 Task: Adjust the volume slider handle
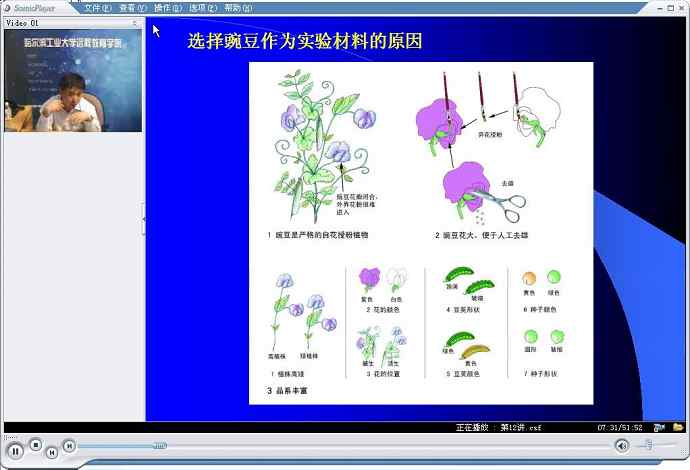(x=648, y=445)
